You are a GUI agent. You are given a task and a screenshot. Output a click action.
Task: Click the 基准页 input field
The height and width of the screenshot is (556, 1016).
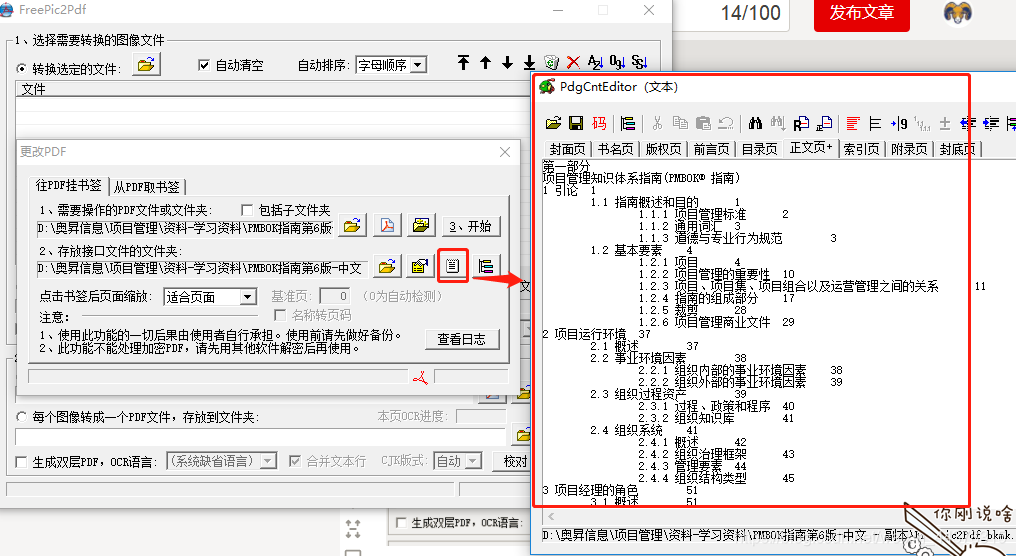coord(335,296)
